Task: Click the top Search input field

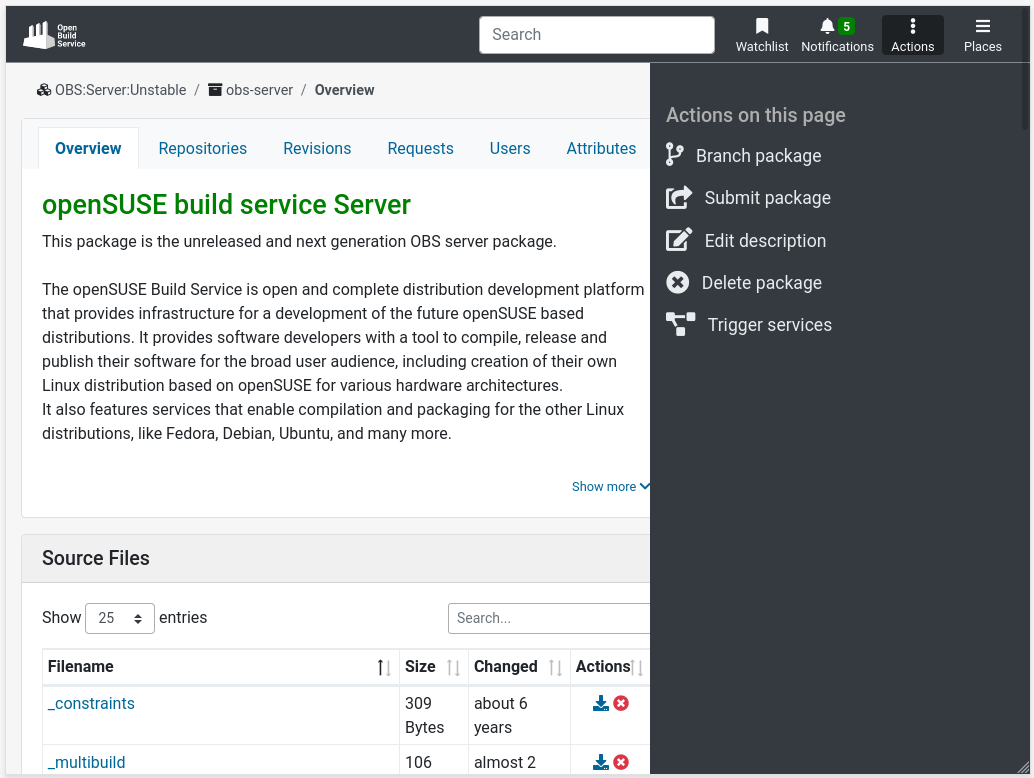Action: [596, 35]
